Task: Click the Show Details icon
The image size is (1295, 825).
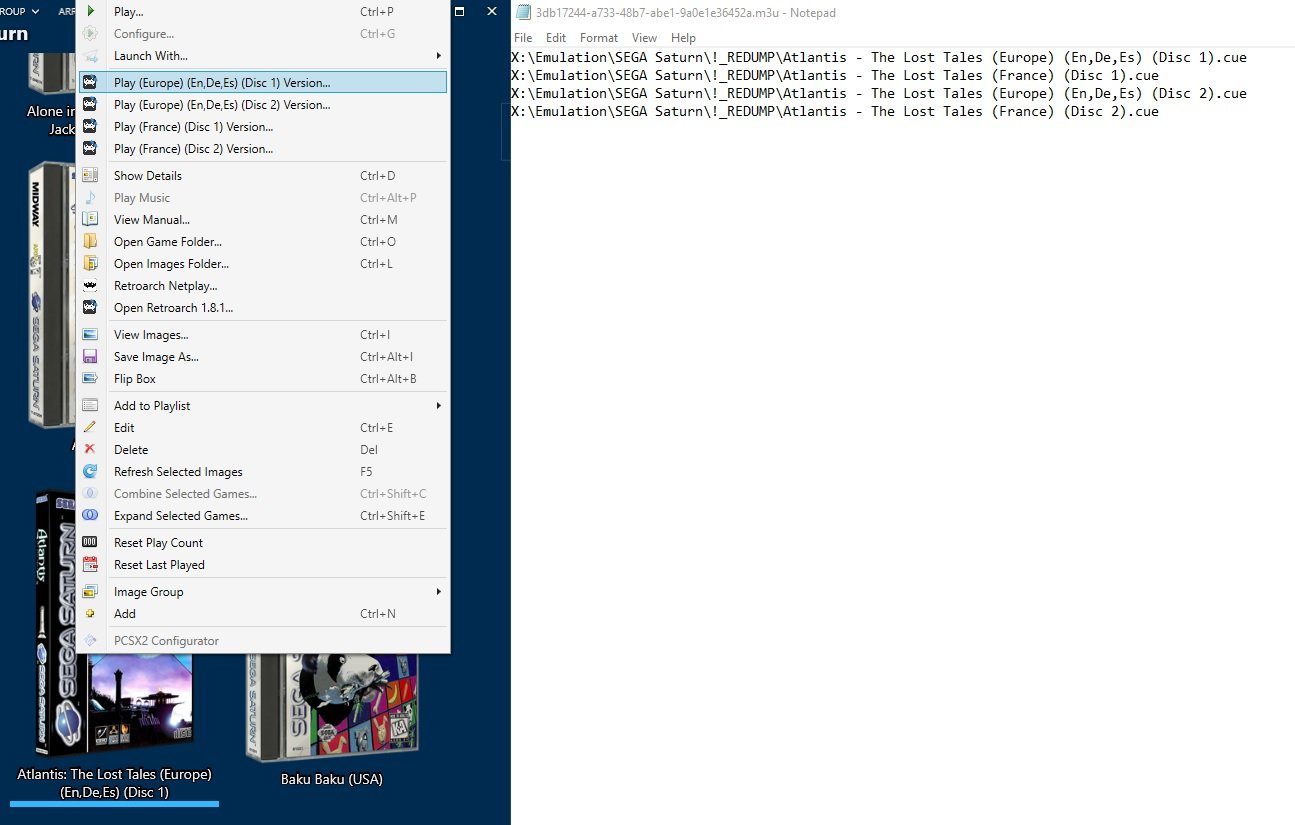Action: [x=90, y=176]
